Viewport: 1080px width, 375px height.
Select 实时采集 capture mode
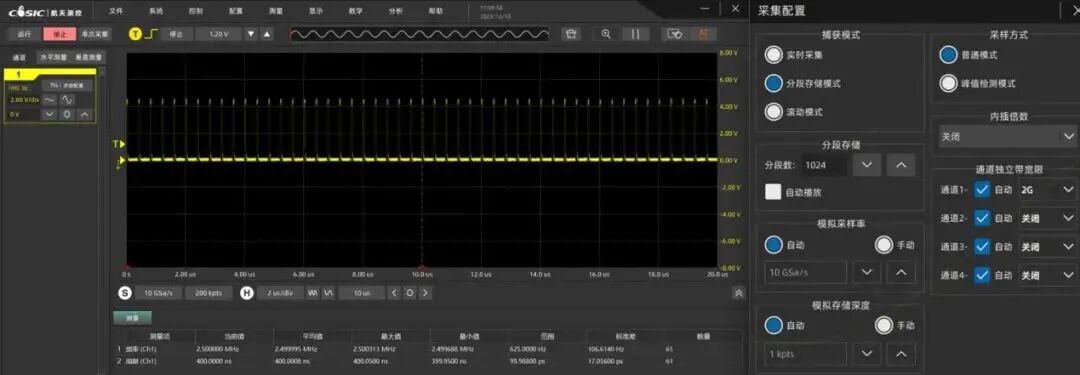773,55
